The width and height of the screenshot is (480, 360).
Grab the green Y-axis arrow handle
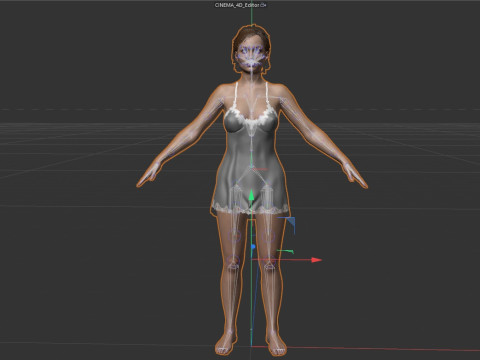[x=252, y=196]
